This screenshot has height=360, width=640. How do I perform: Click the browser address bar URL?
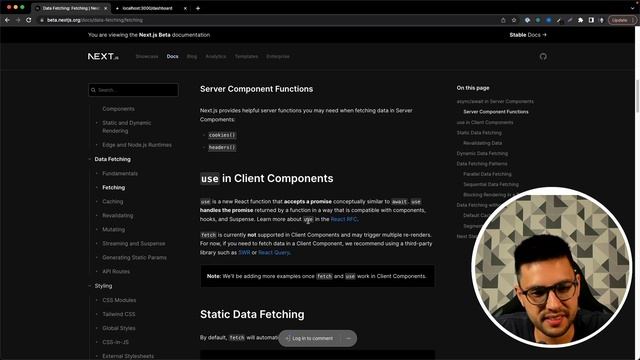pyautogui.click(x=95, y=20)
